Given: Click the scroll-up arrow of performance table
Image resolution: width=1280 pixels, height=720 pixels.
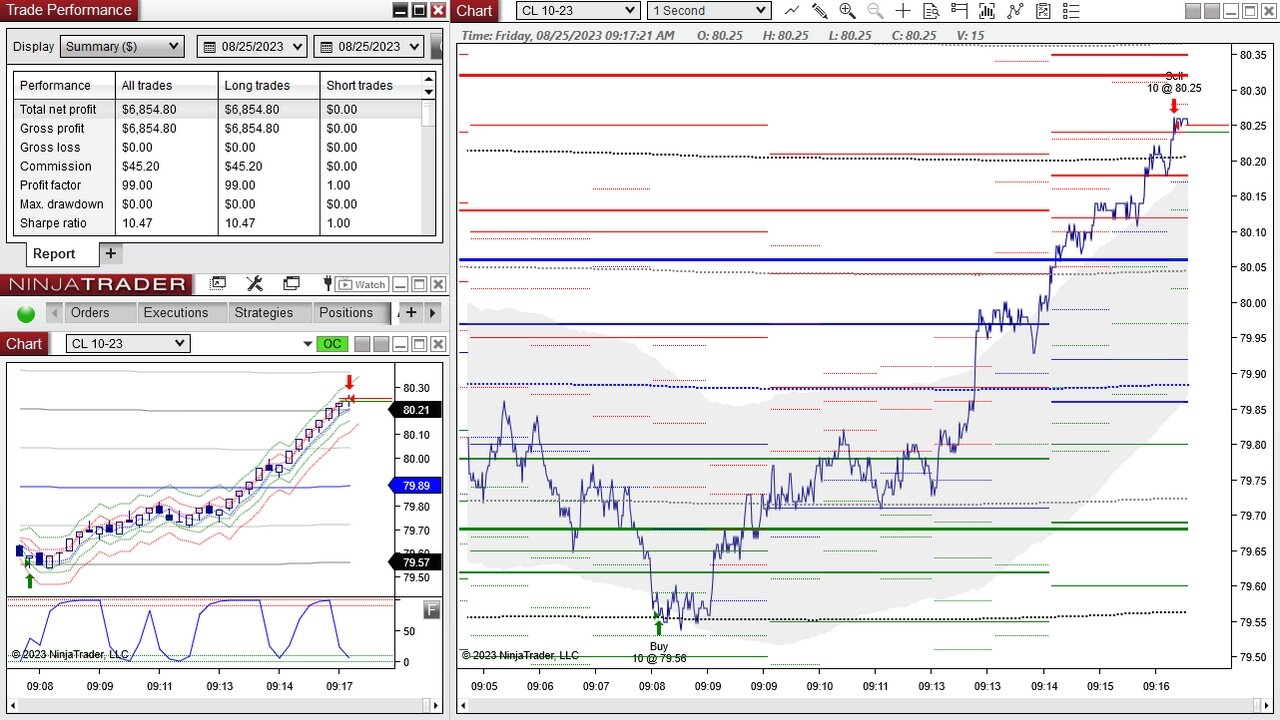Looking at the screenshot, I should click(429, 78).
